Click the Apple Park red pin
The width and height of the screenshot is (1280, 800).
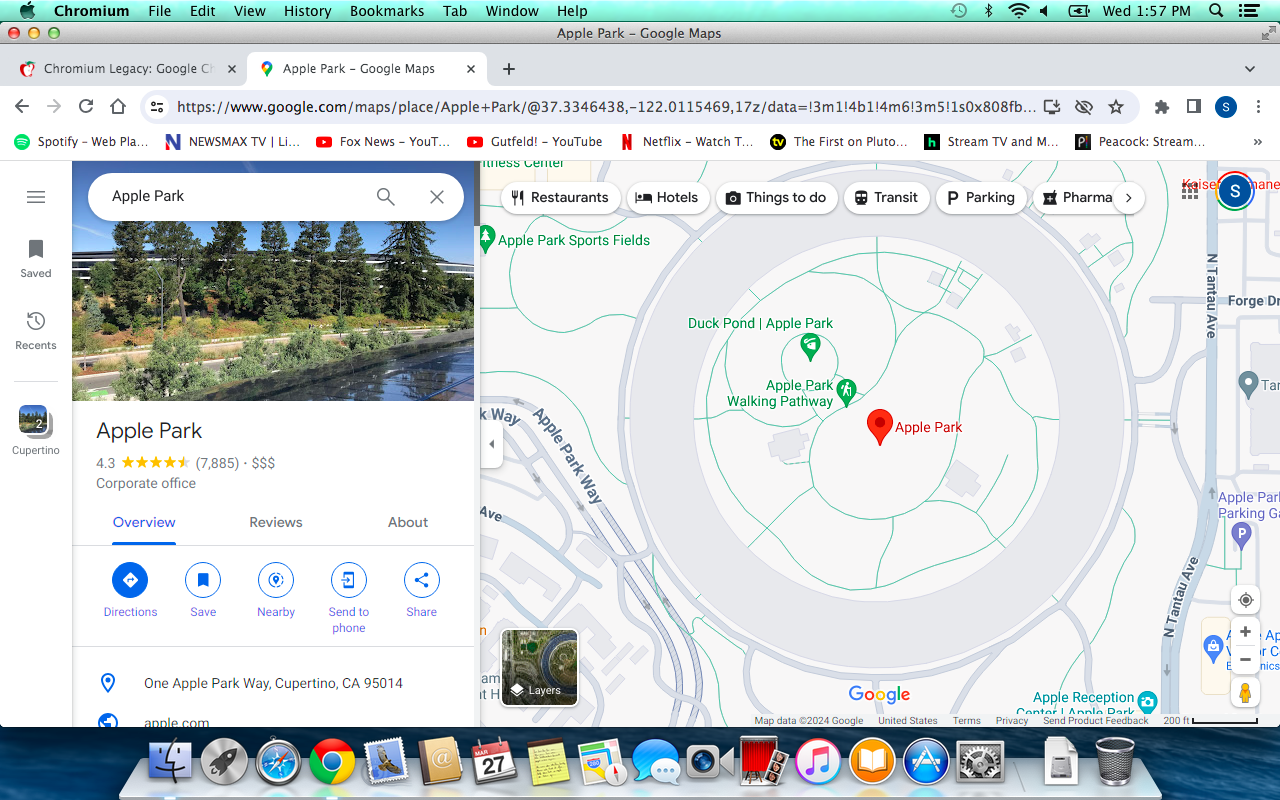click(879, 427)
